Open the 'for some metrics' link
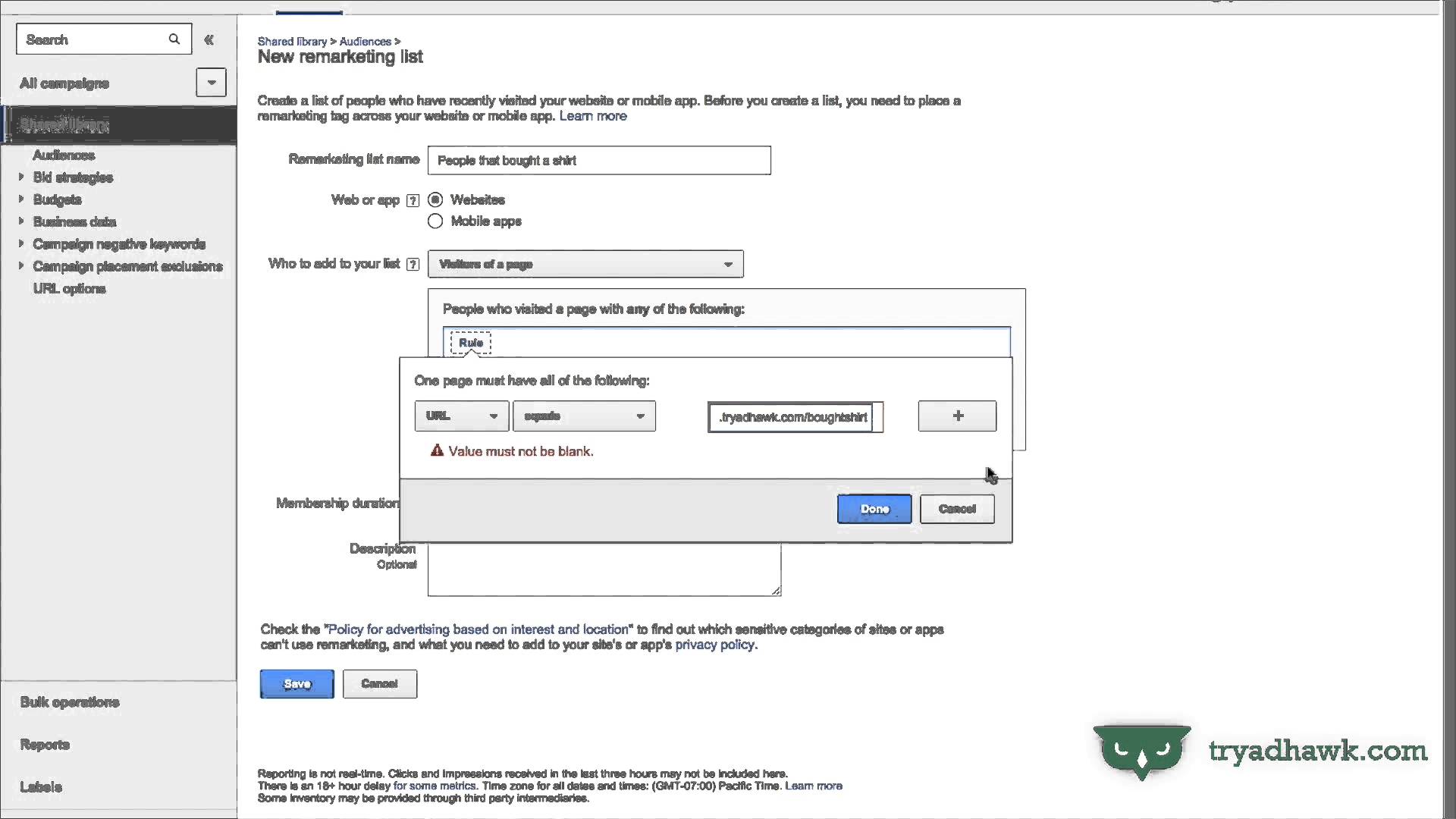1456x819 pixels. 435,786
